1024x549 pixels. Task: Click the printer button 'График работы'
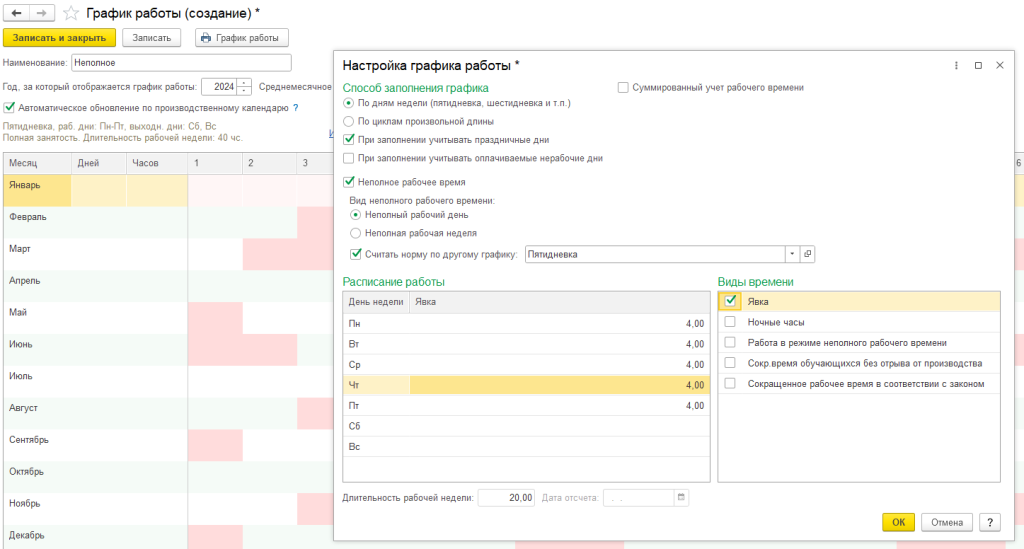241,38
